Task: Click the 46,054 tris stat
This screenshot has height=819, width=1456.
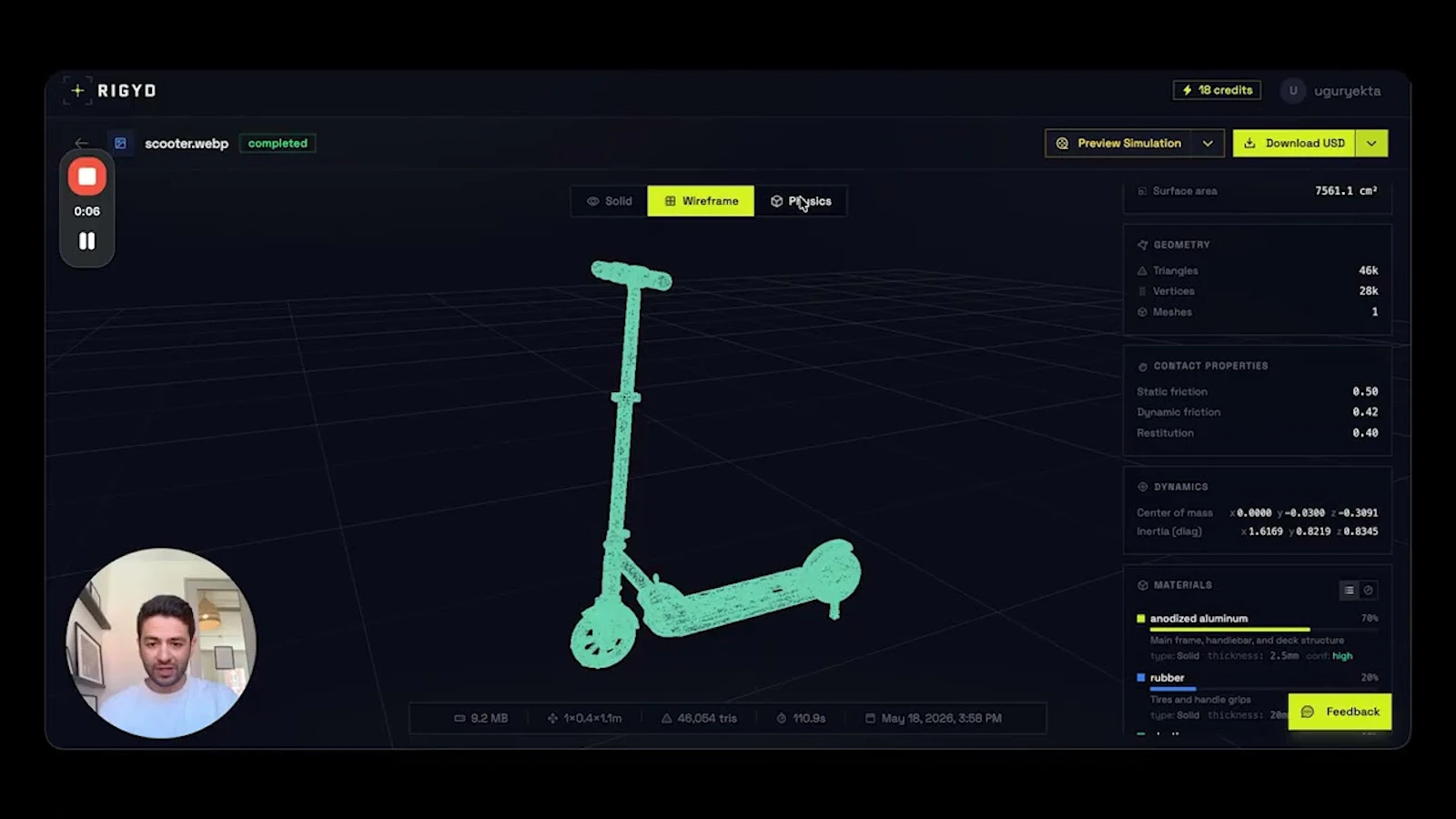Action: pos(699,718)
